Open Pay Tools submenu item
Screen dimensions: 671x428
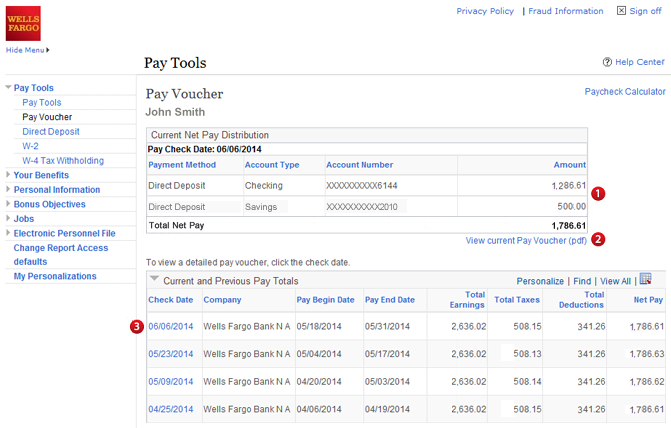(42, 103)
